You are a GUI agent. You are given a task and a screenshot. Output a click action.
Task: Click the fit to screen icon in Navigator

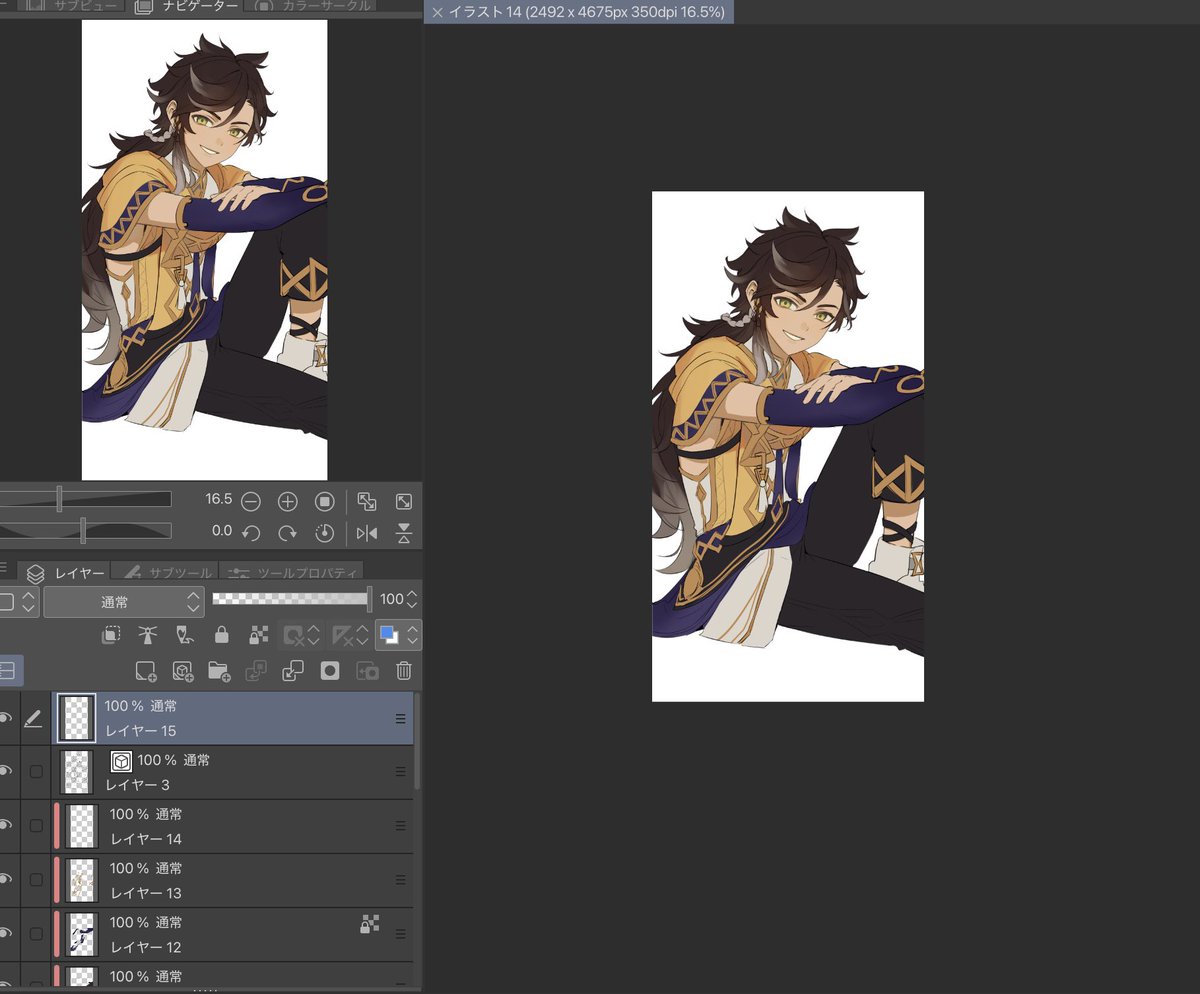(404, 501)
